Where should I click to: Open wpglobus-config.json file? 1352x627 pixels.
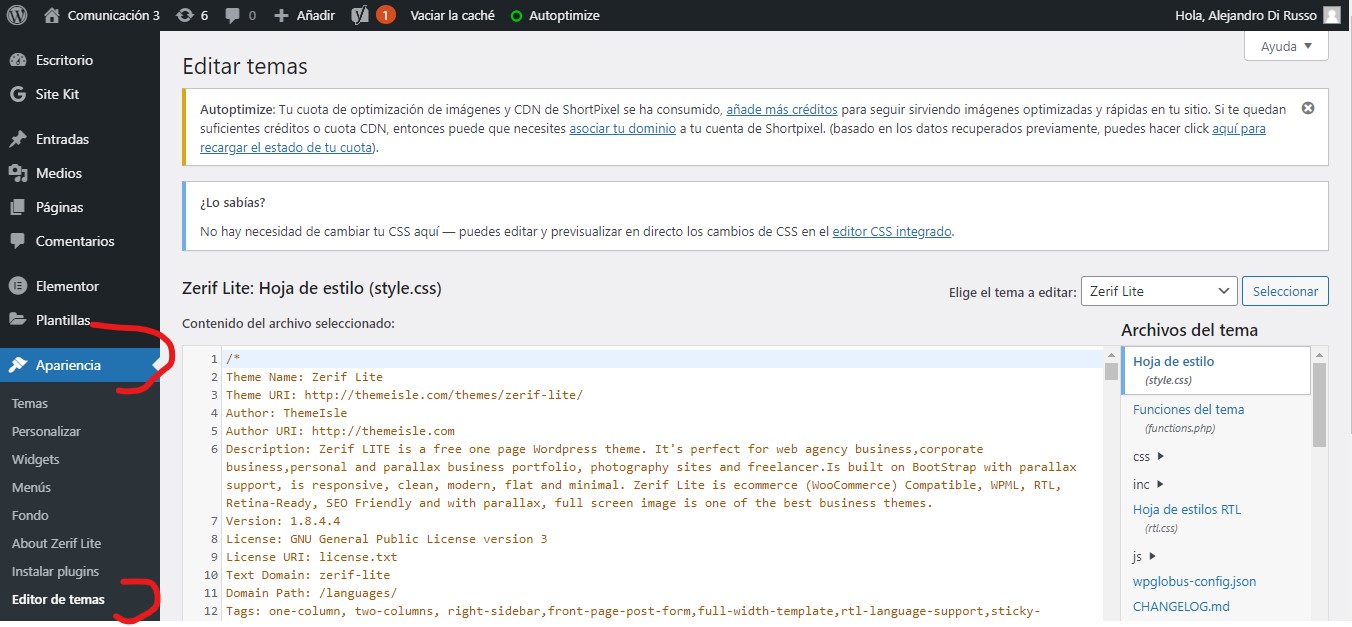(1194, 581)
